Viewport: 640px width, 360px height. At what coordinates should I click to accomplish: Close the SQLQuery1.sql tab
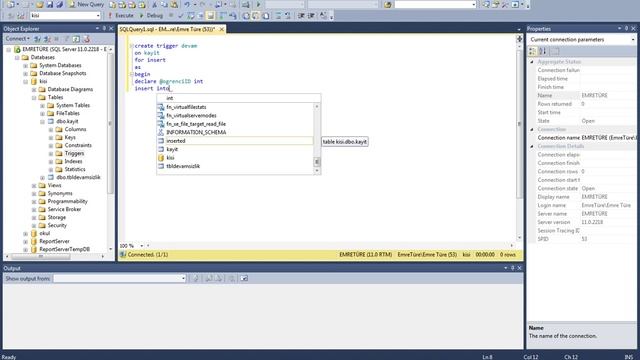tap(222, 29)
